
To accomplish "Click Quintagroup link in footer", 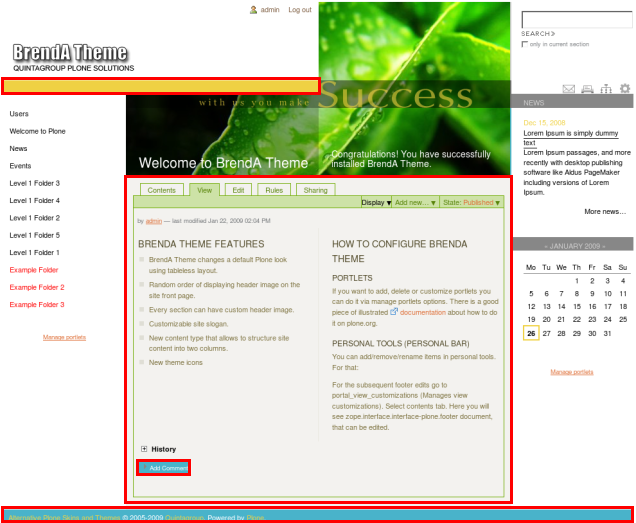I will (184, 517).
